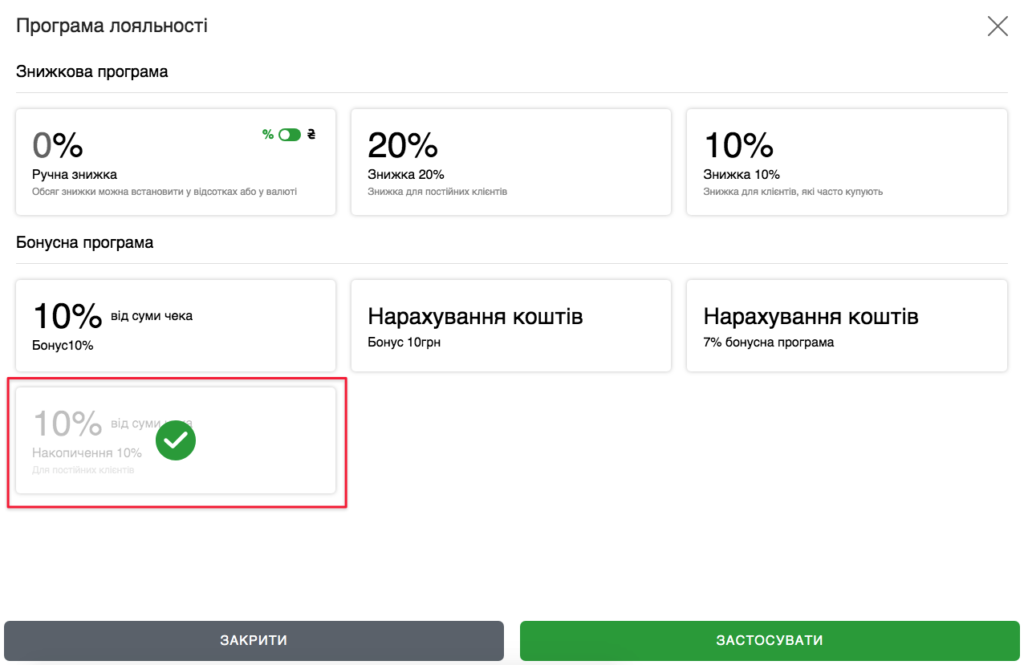Viewport: 1024px width, 665px height.
Task: Deselect the faded Накопичення 10% card title
Action: coord(87,453)
